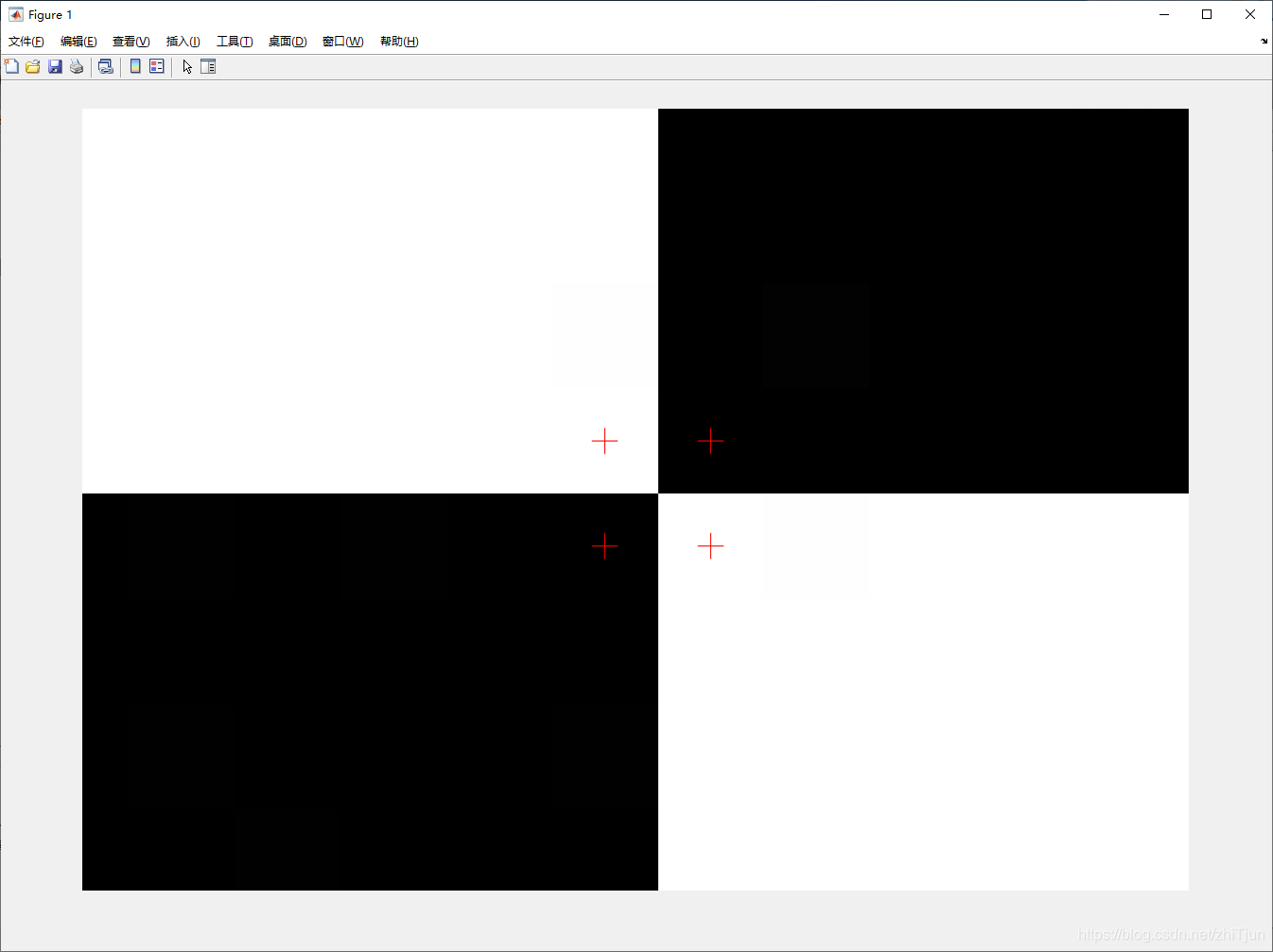Open the 编辑(E) menu
Screen dimensions: 1273x952
pyautogui.click(x=78, y=42)
